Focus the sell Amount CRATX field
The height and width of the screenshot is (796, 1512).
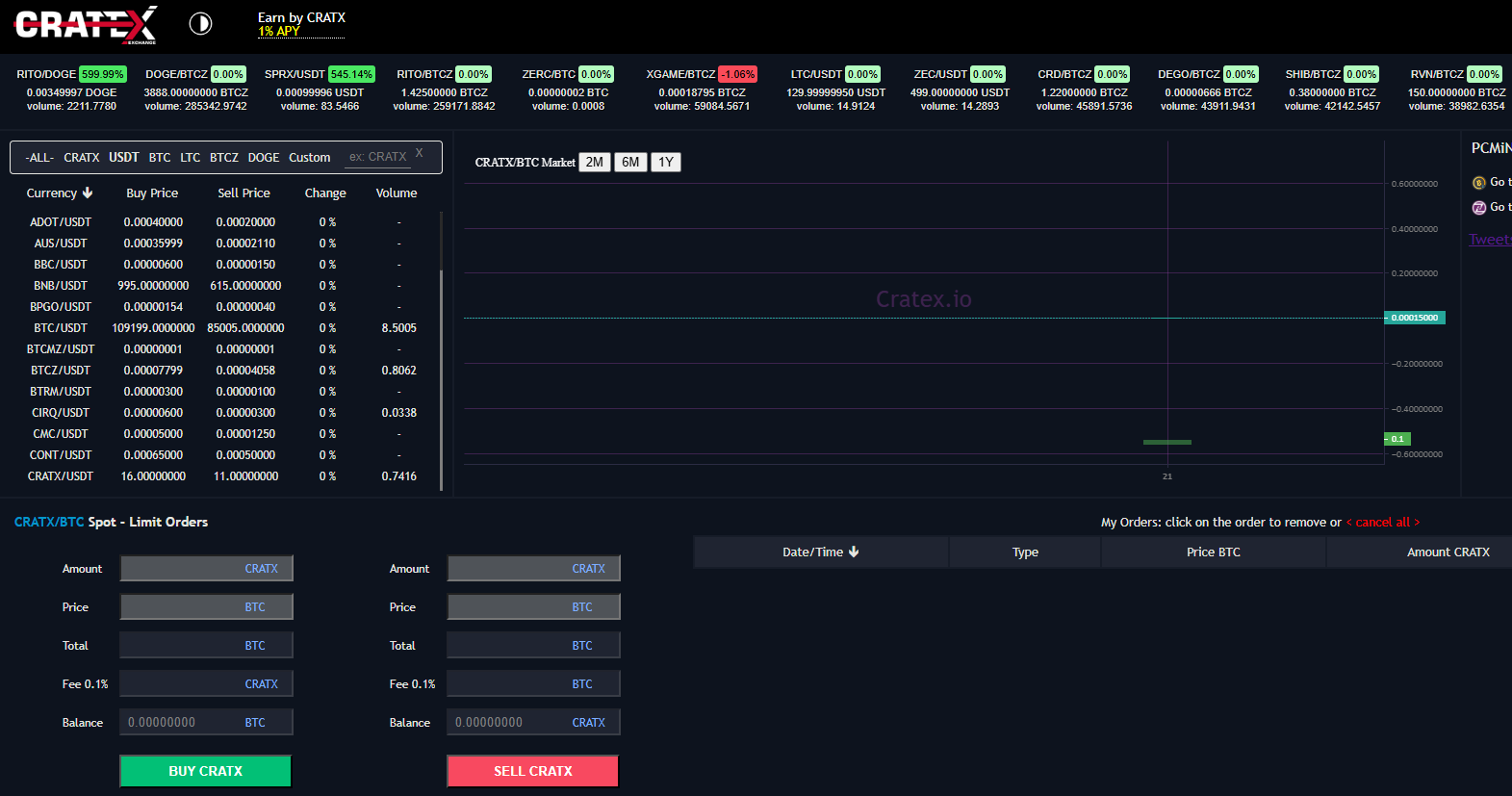pos(533,568)
